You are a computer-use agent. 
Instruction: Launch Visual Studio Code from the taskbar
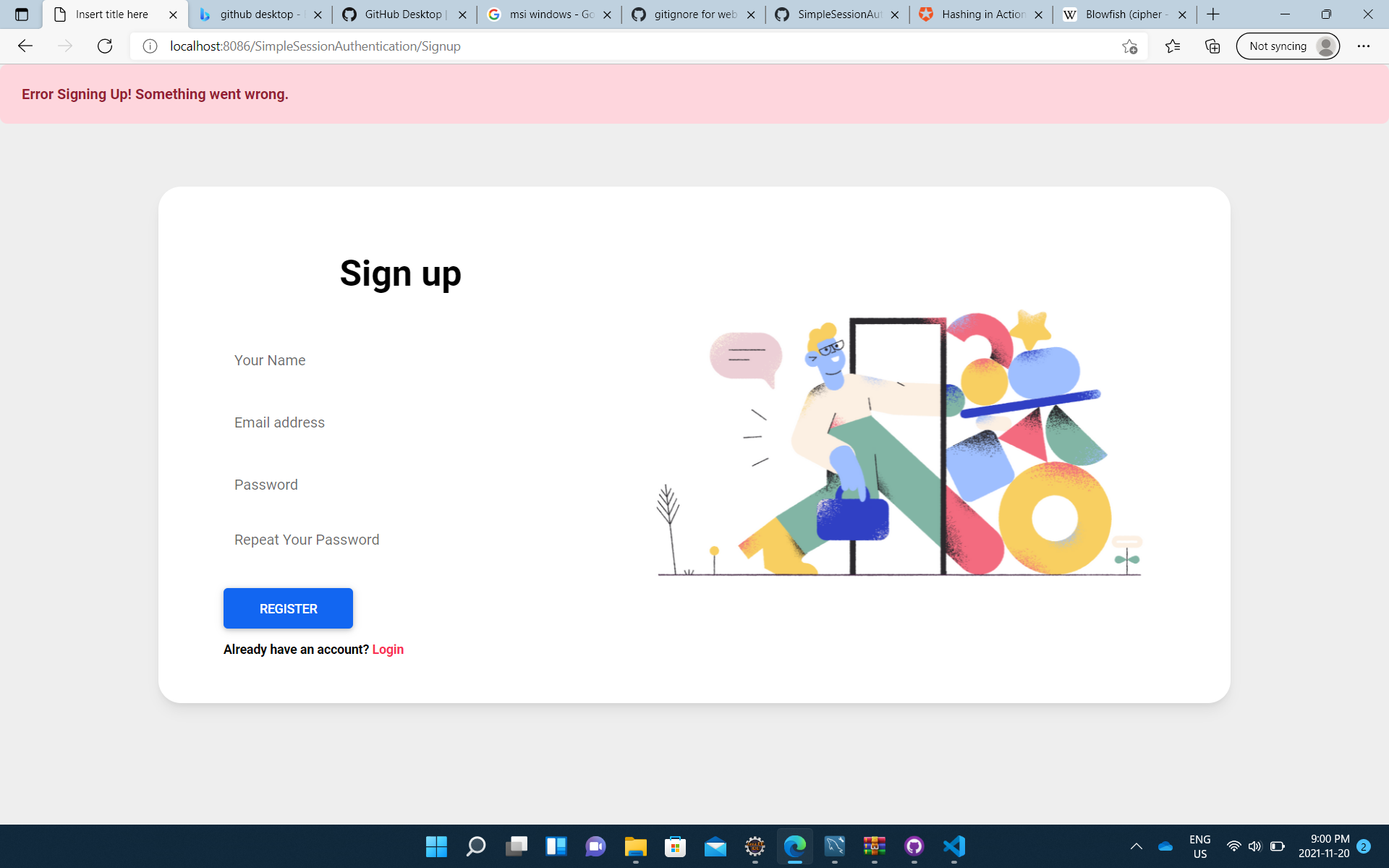point(954,846)
